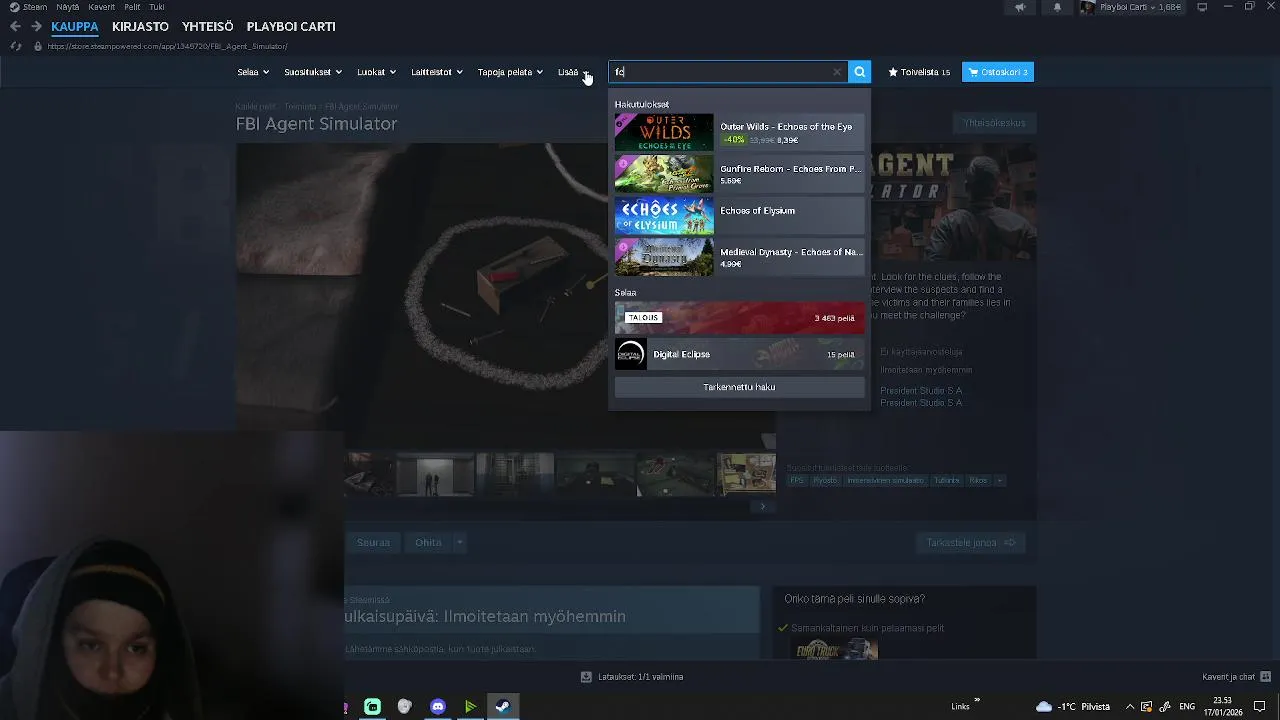The image size is (1280, 720).
Task: Open the Lataukset downloads status
Action: pos(632,677)
